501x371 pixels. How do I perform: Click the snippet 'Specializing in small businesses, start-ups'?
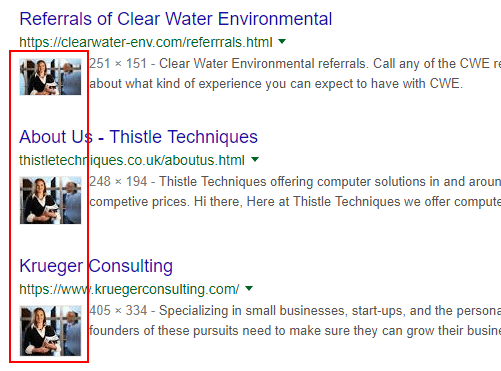point(282,311)
